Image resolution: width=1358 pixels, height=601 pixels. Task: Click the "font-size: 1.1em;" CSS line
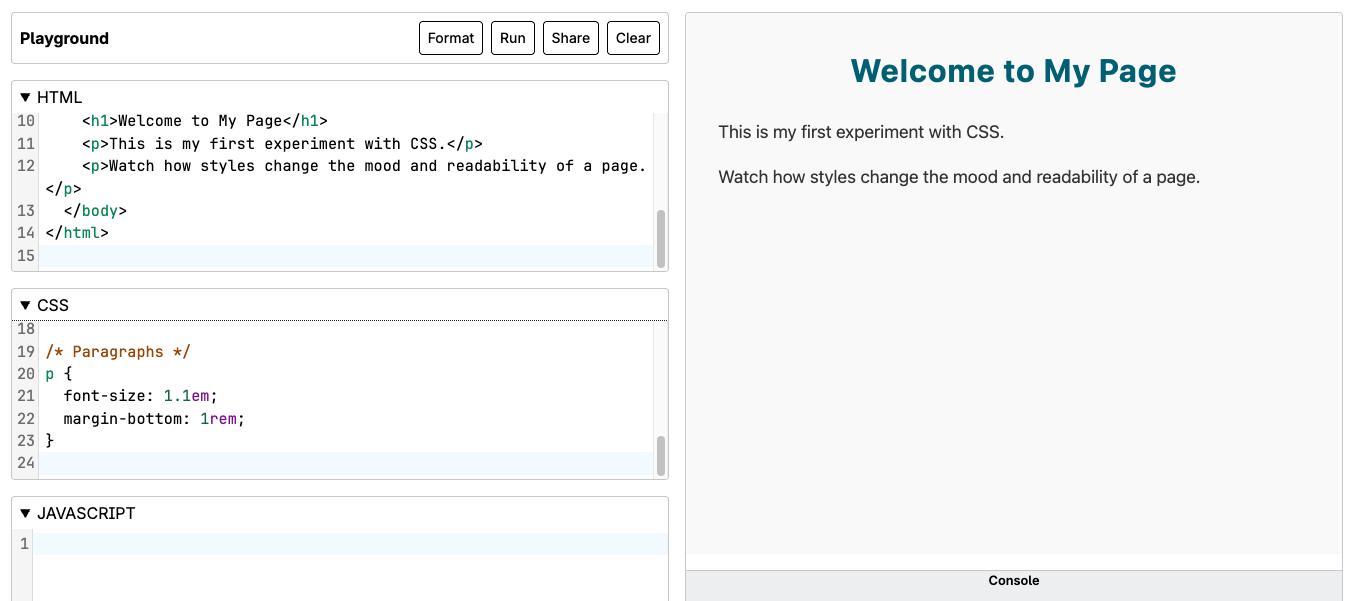[140, 396]
